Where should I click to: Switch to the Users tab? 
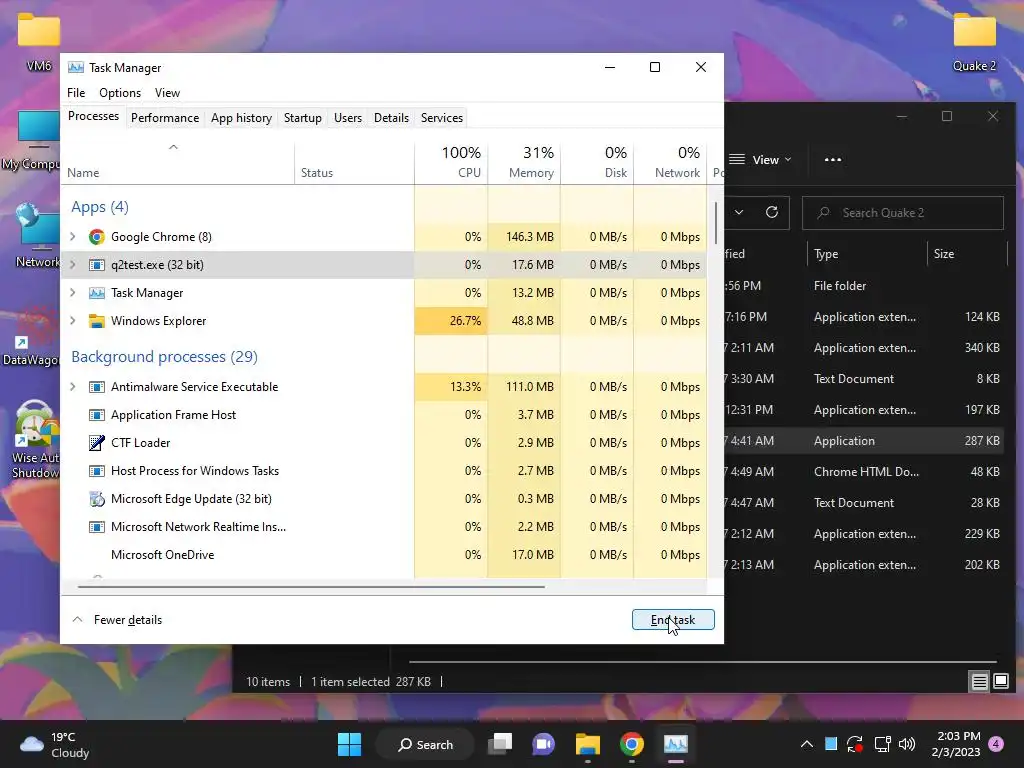click(347, 118)
